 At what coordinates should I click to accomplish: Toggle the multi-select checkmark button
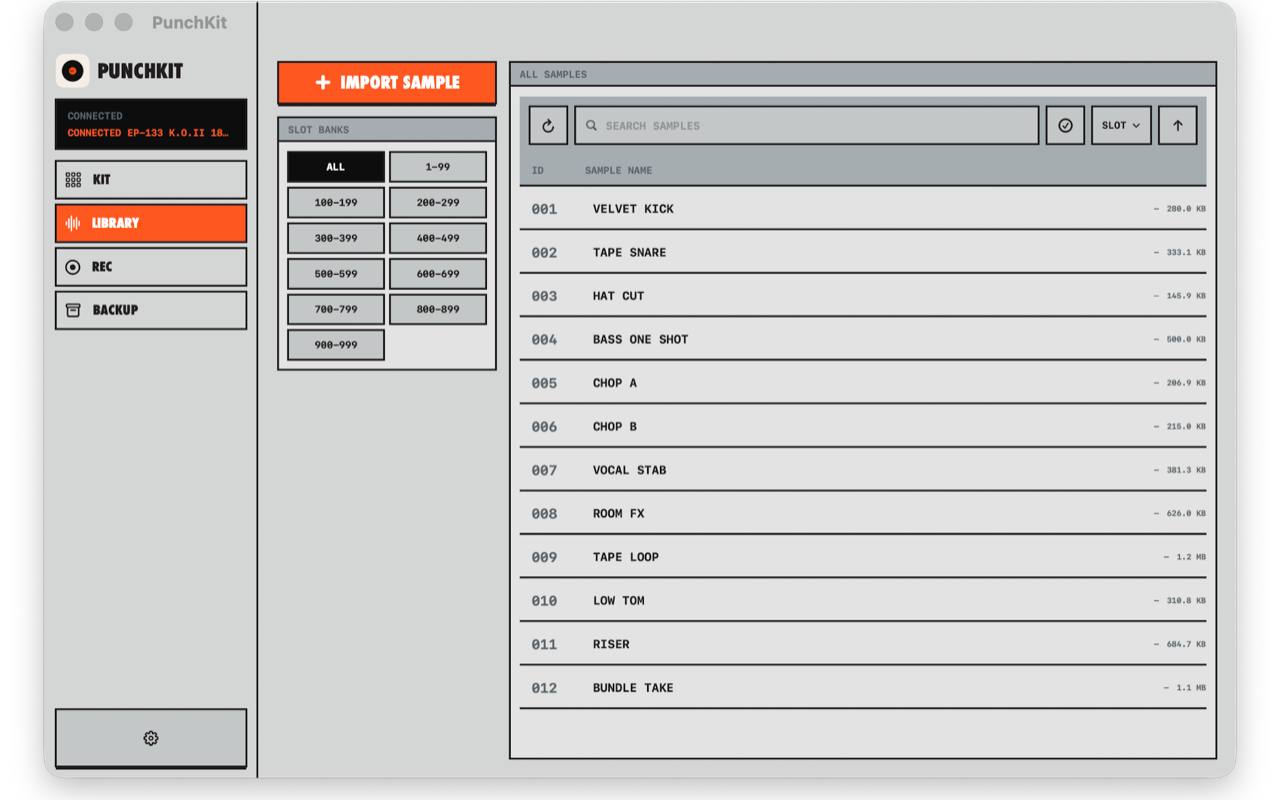[x=1065, y=126]
